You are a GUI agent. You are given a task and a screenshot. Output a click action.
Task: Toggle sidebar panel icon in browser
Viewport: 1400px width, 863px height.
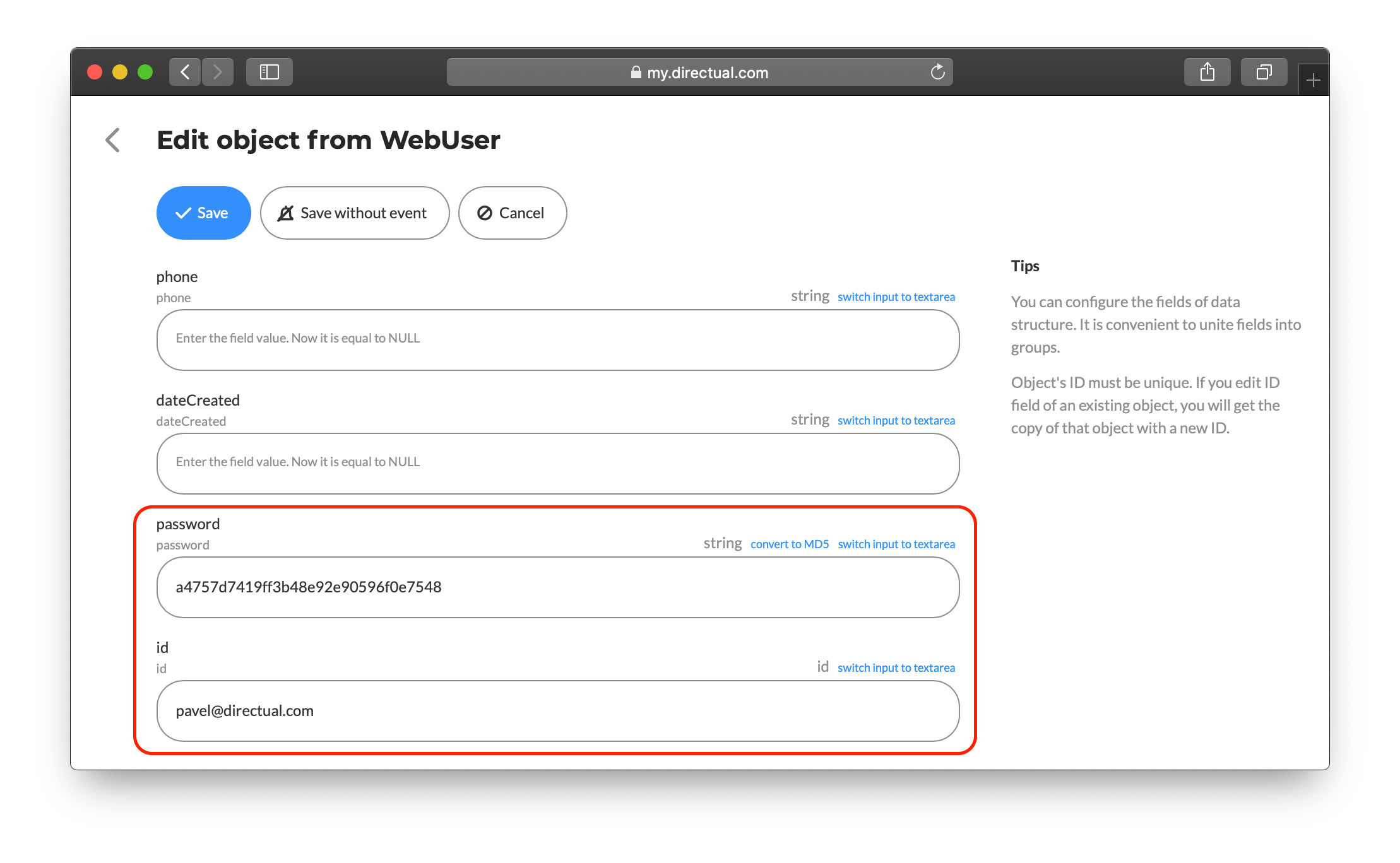click(x=269, y=71)
